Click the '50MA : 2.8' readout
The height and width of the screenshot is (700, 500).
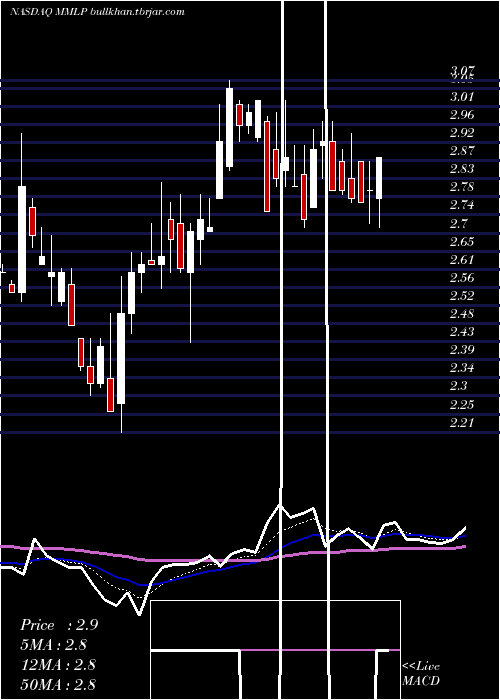tap(58, 684)
